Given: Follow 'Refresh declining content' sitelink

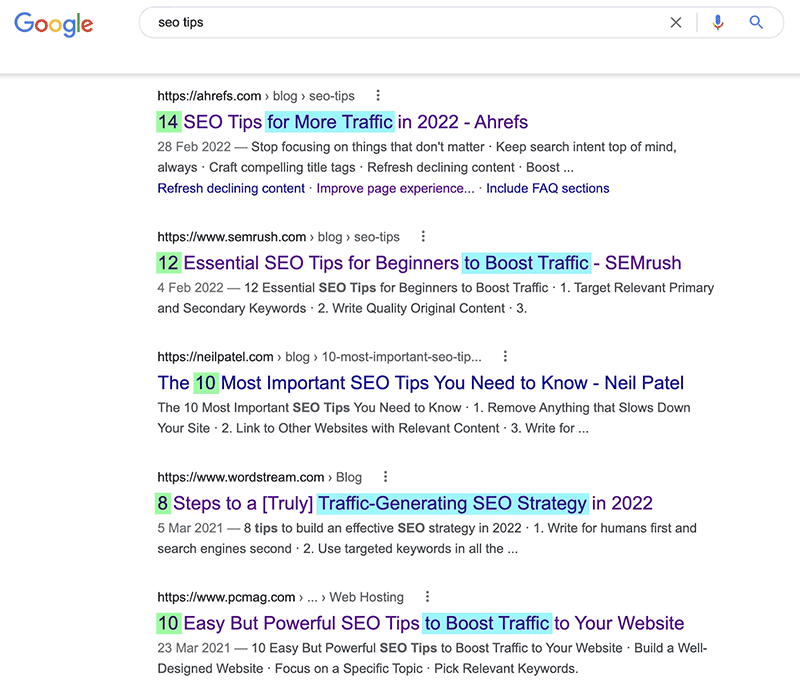Looking at the screenshot, I should (x=231, y=188).
